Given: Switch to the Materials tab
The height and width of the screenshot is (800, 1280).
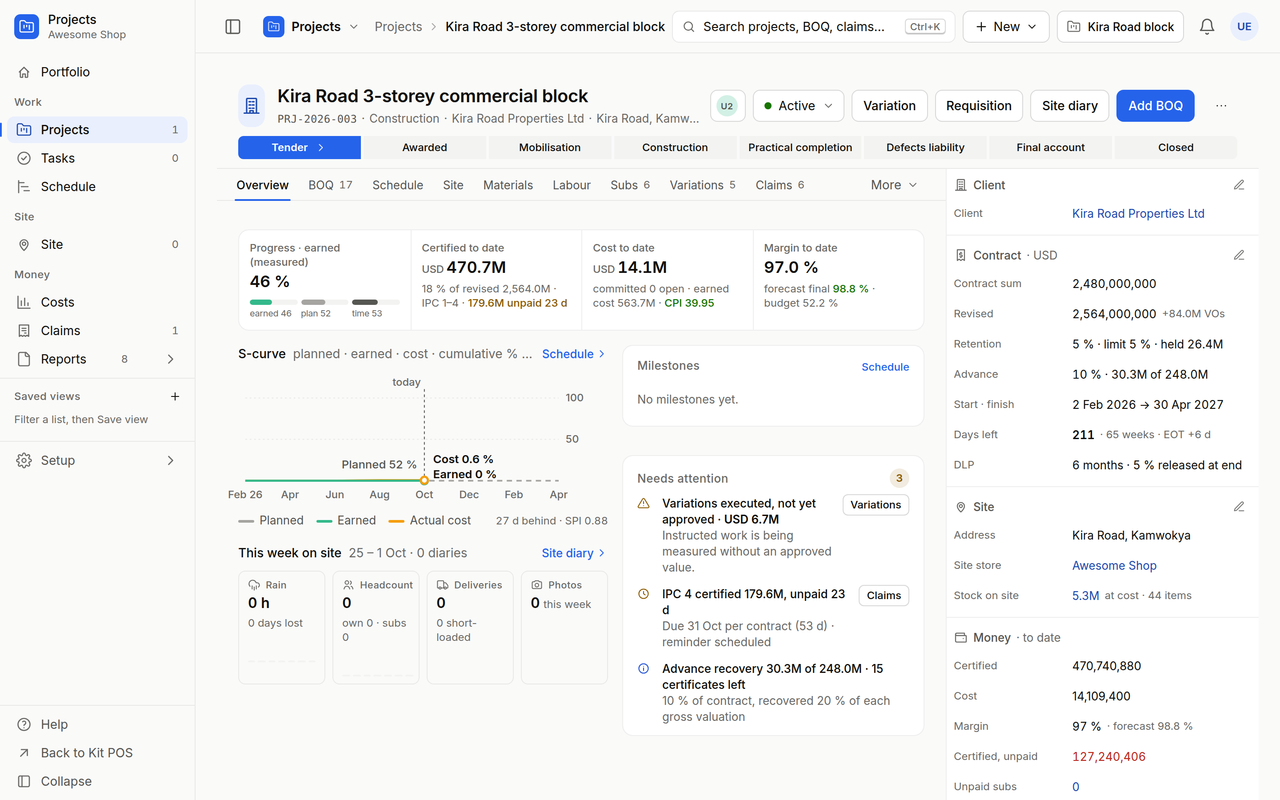Looking at the screenshot, I should click(508, 185).
